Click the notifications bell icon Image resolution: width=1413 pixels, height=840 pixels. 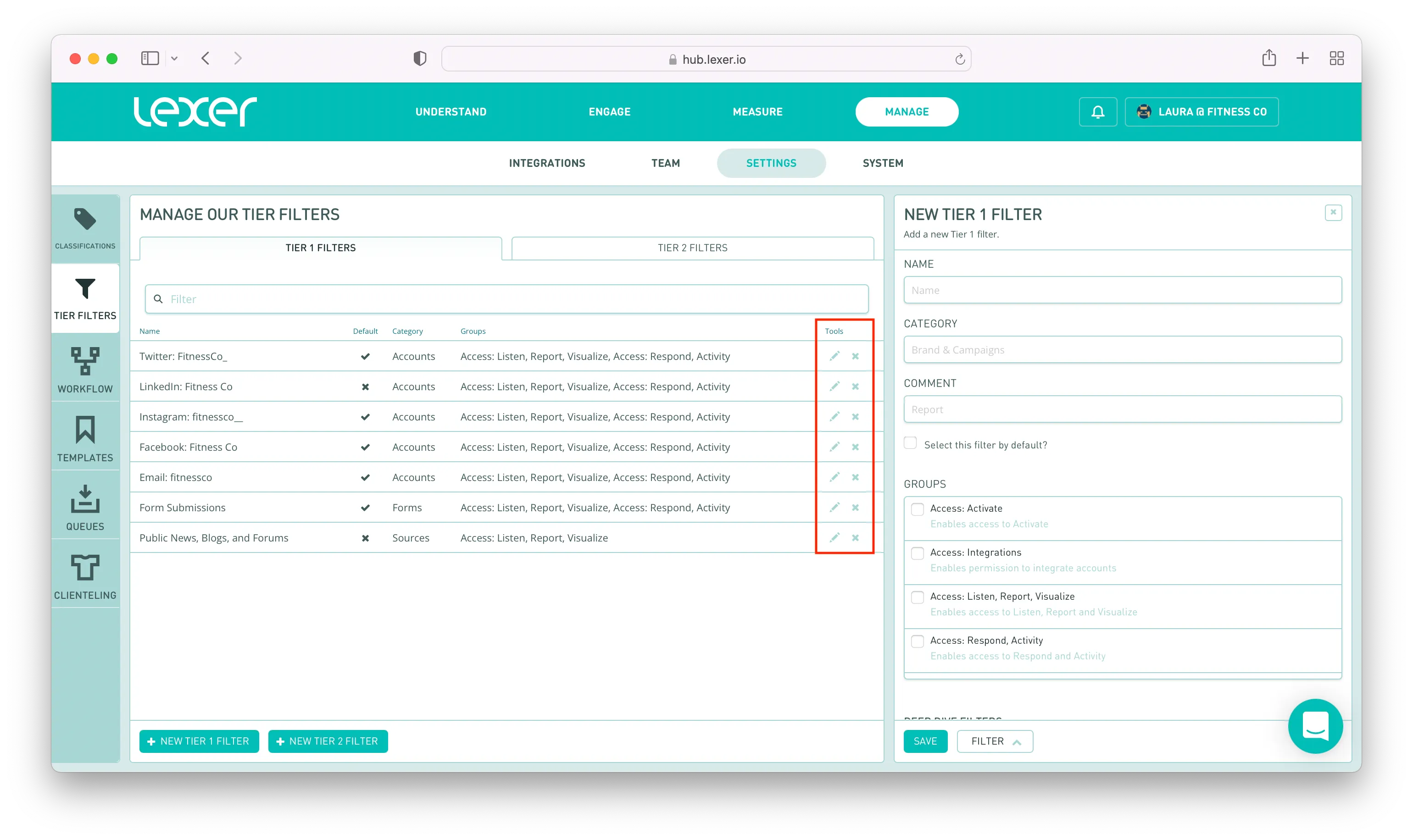(x=1097, y=111)
